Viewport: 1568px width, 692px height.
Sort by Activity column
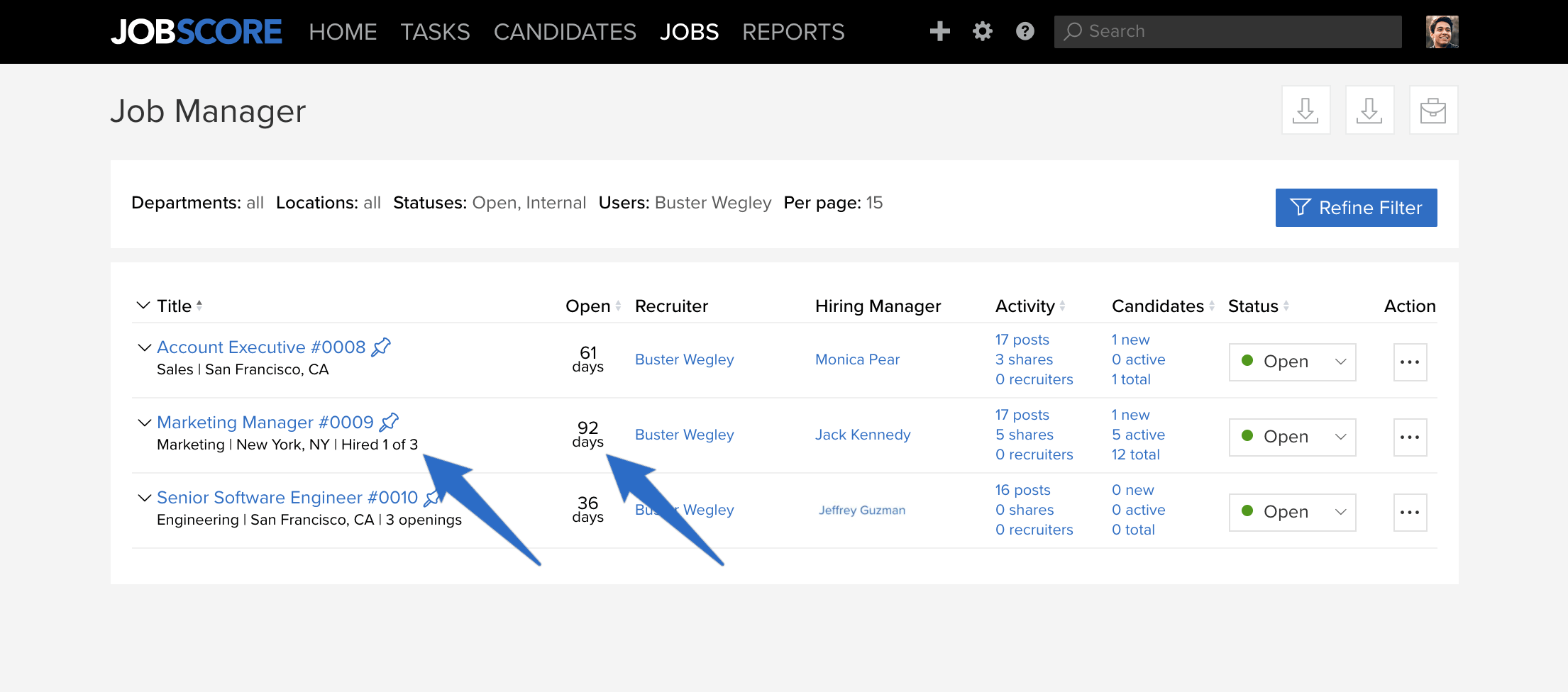tap(1062, 306)
